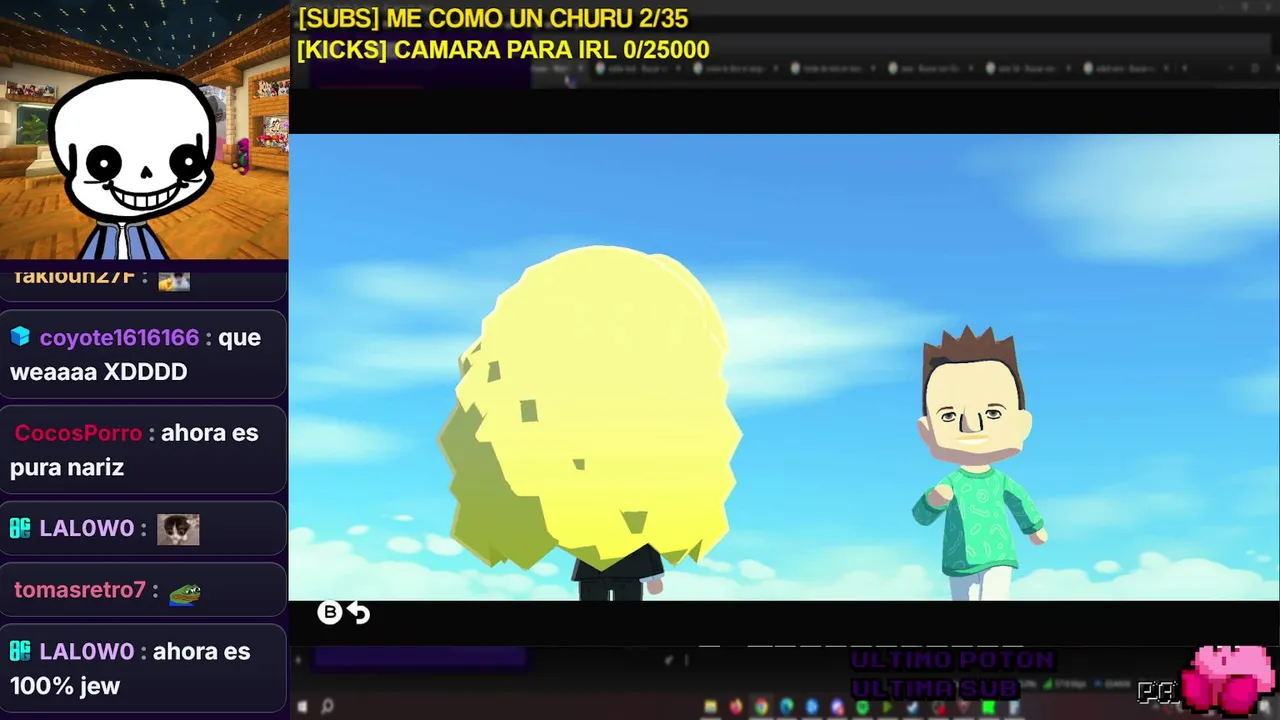This screenshot has height=720, width=1280.
Task: Click the blue cube badge beside coyote1616166
Action: click(20, 337)
